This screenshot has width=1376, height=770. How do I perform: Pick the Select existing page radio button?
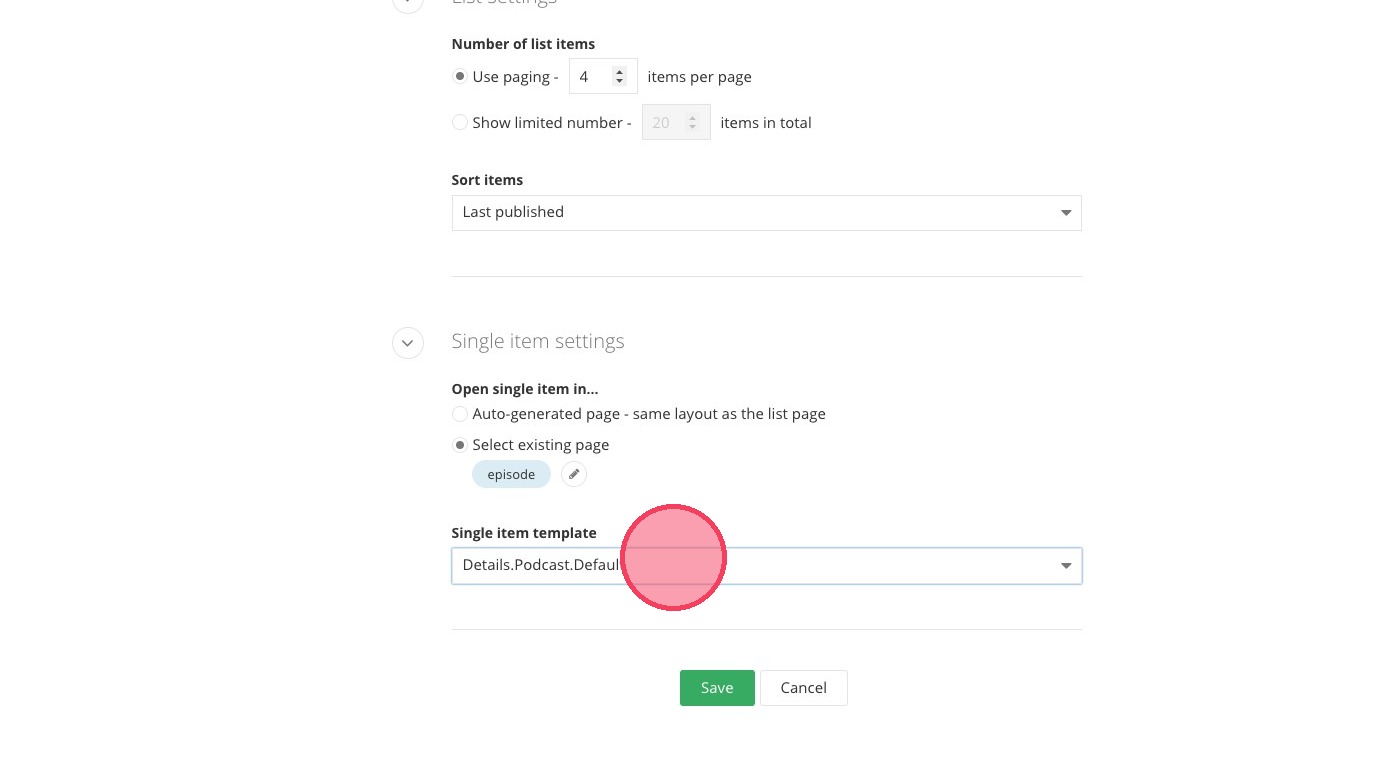(x=460, y=445)
